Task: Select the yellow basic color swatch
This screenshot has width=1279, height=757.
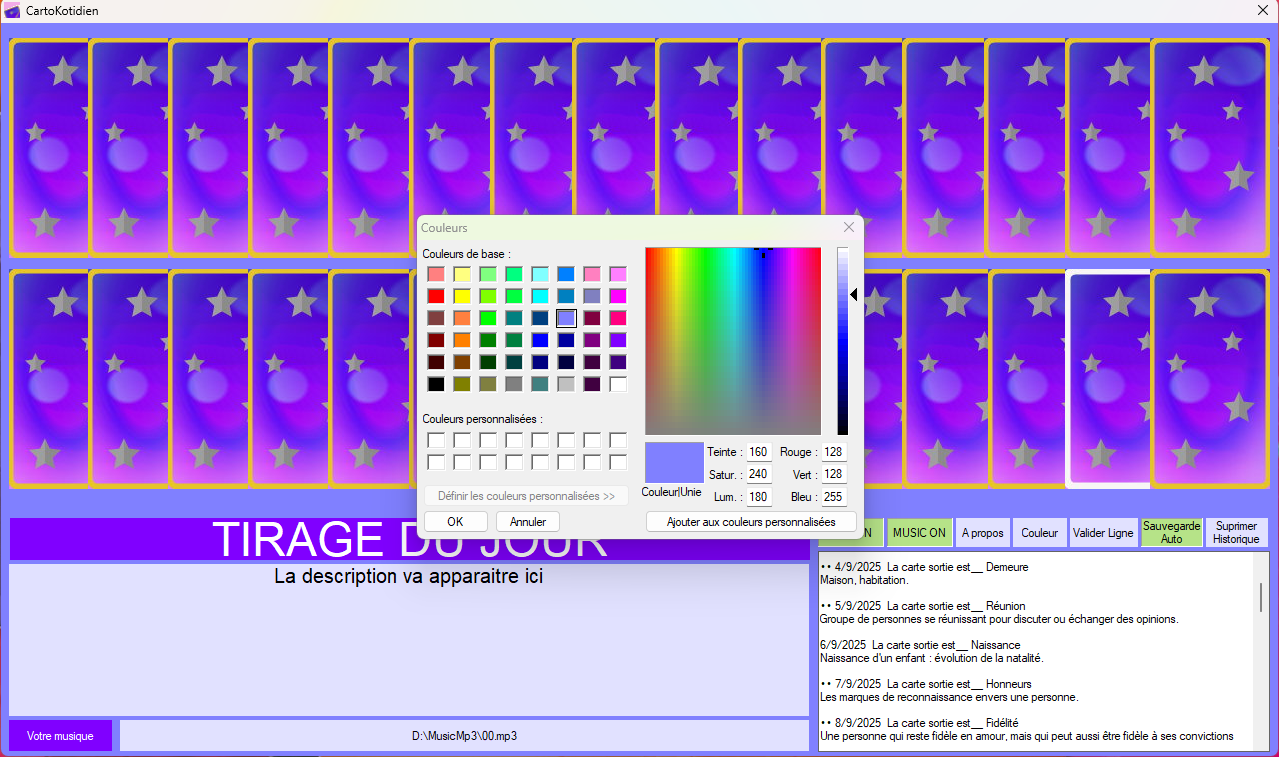Action: 462,296
